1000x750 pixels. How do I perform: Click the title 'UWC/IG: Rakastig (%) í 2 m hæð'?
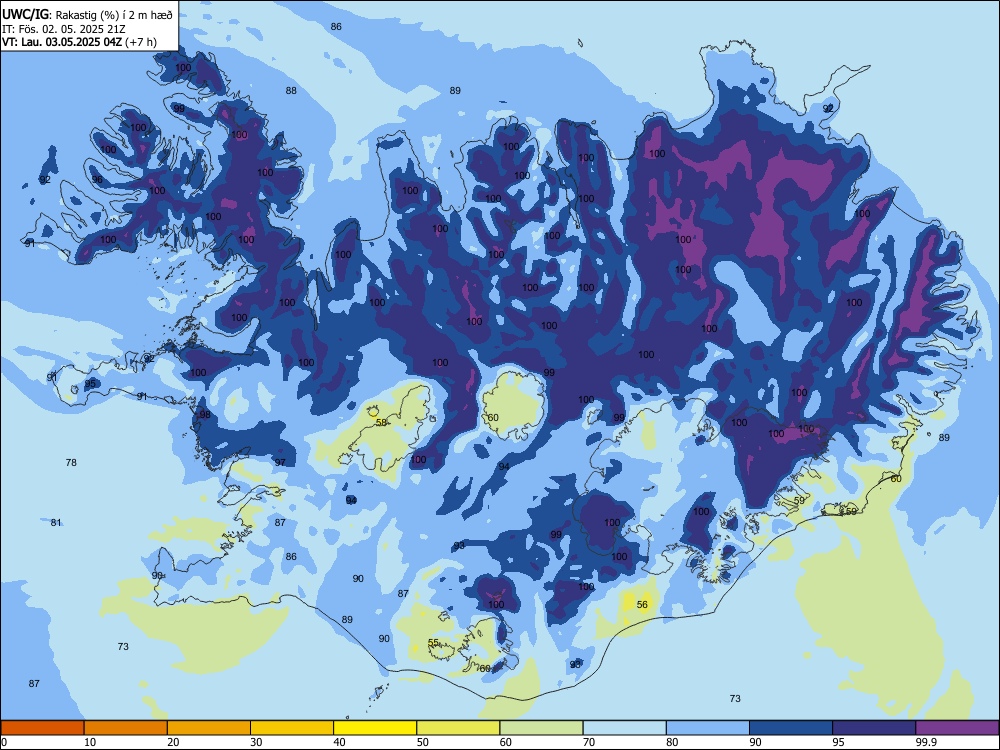point(87,15)
